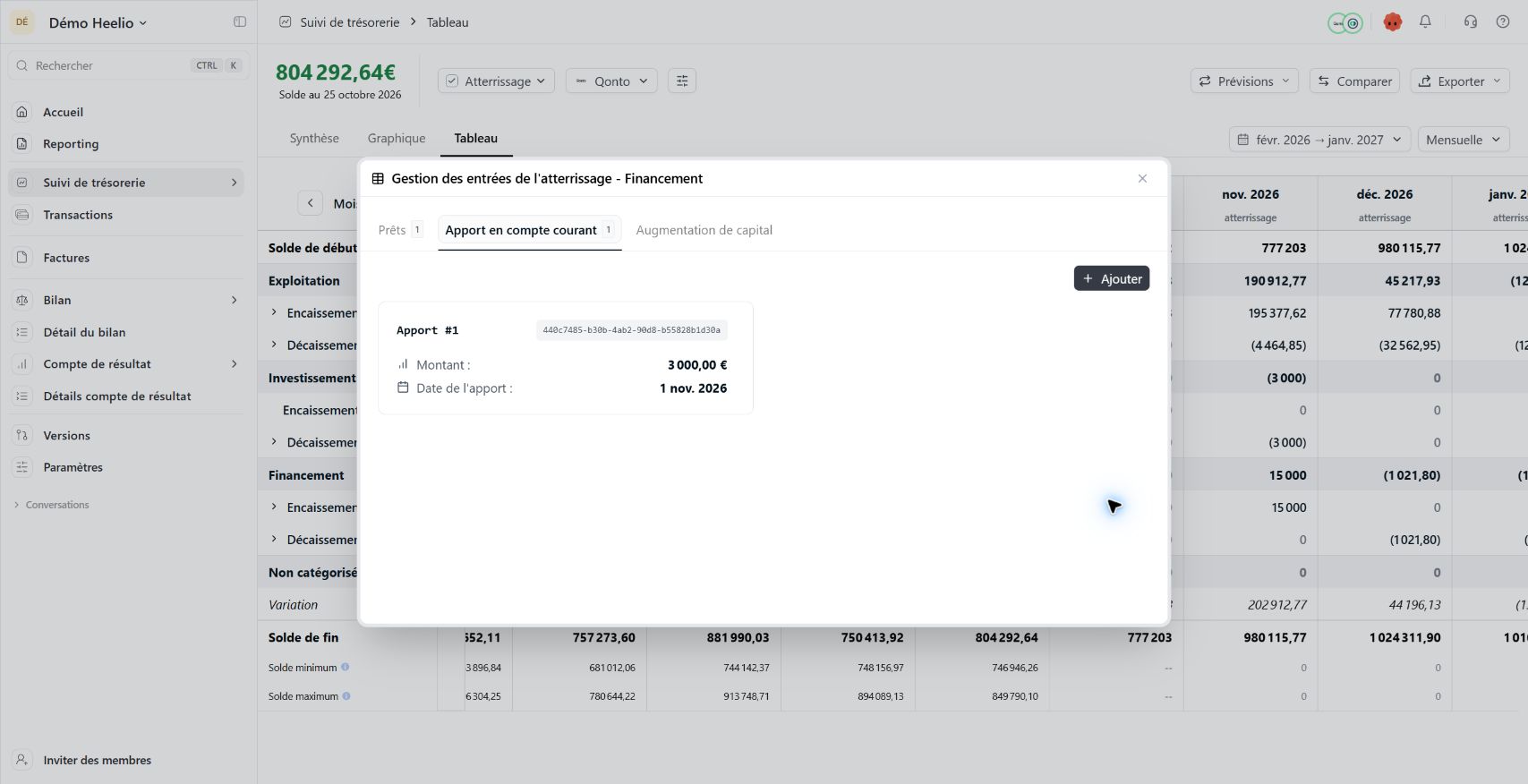
Task: Click the Solde minimum info icon
Action: [345, 667]
